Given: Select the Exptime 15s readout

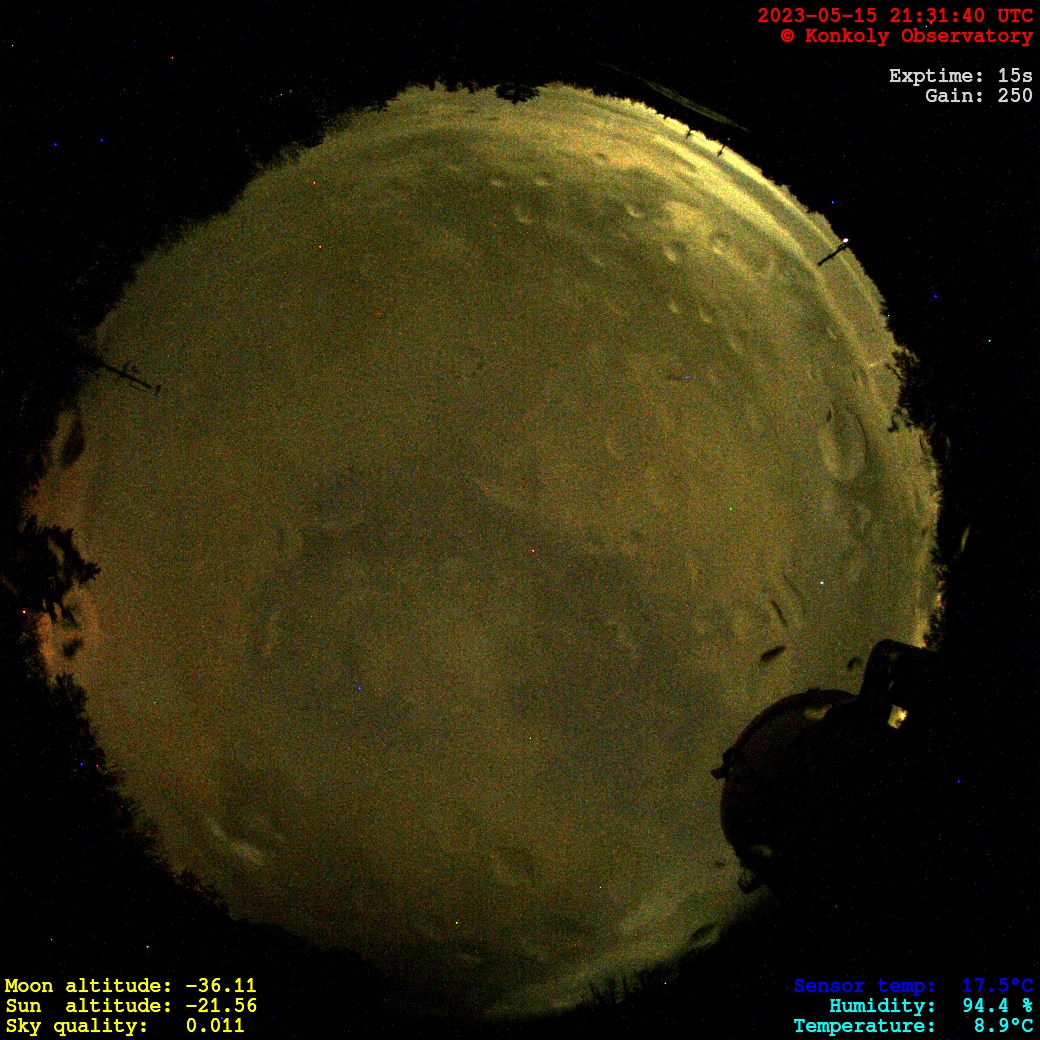Looking at the screenshot, I should point(960,76).
